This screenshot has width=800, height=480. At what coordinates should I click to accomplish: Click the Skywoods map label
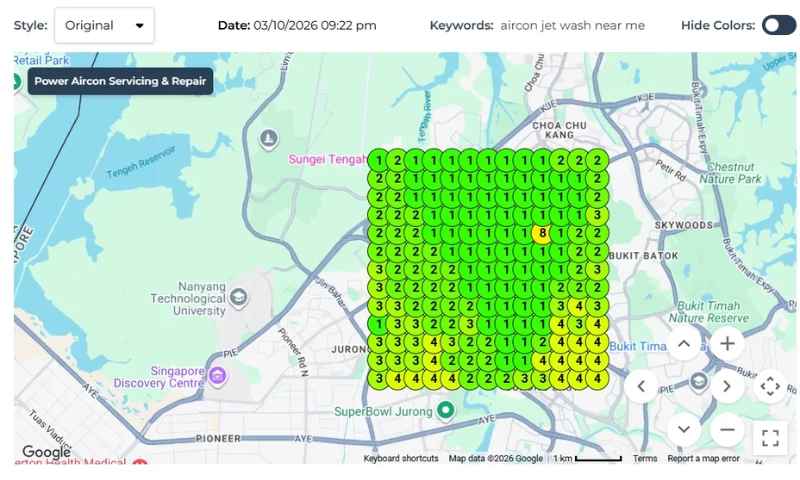click(x=684, y=225)
